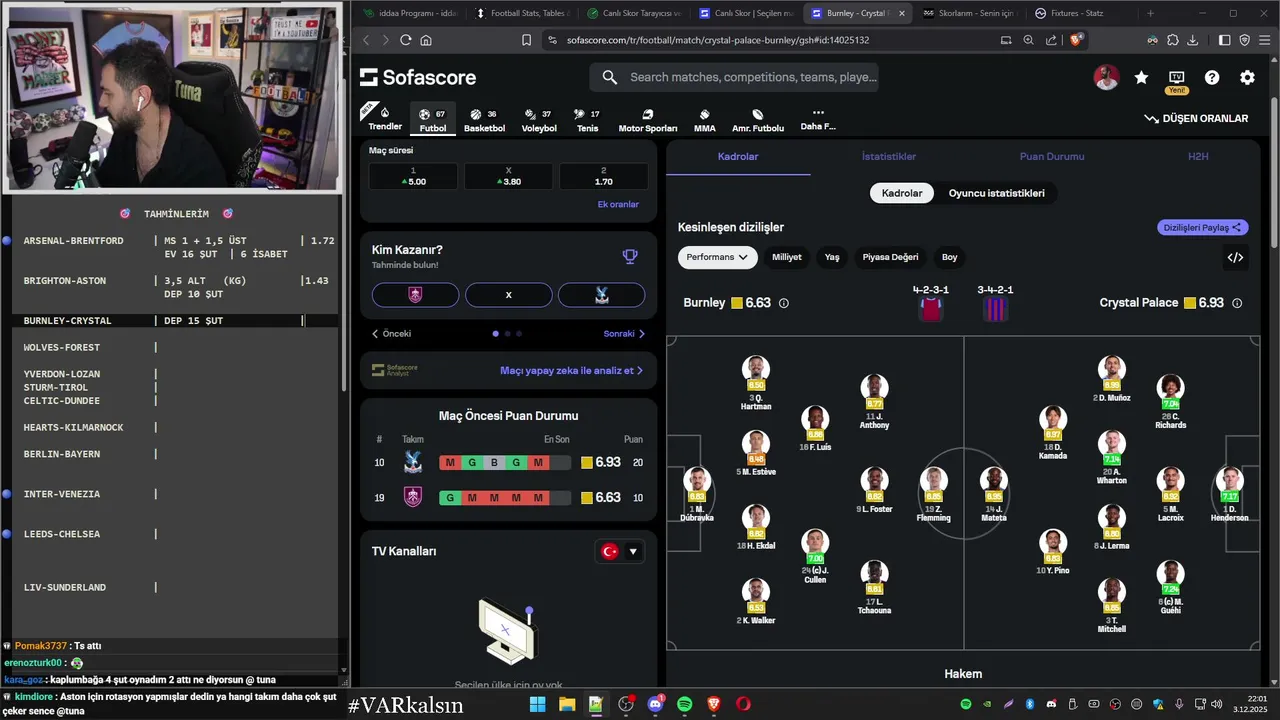1280x720 pixels.
Task: Select the Kadrolar pill toggle
Action: (901, 193)
